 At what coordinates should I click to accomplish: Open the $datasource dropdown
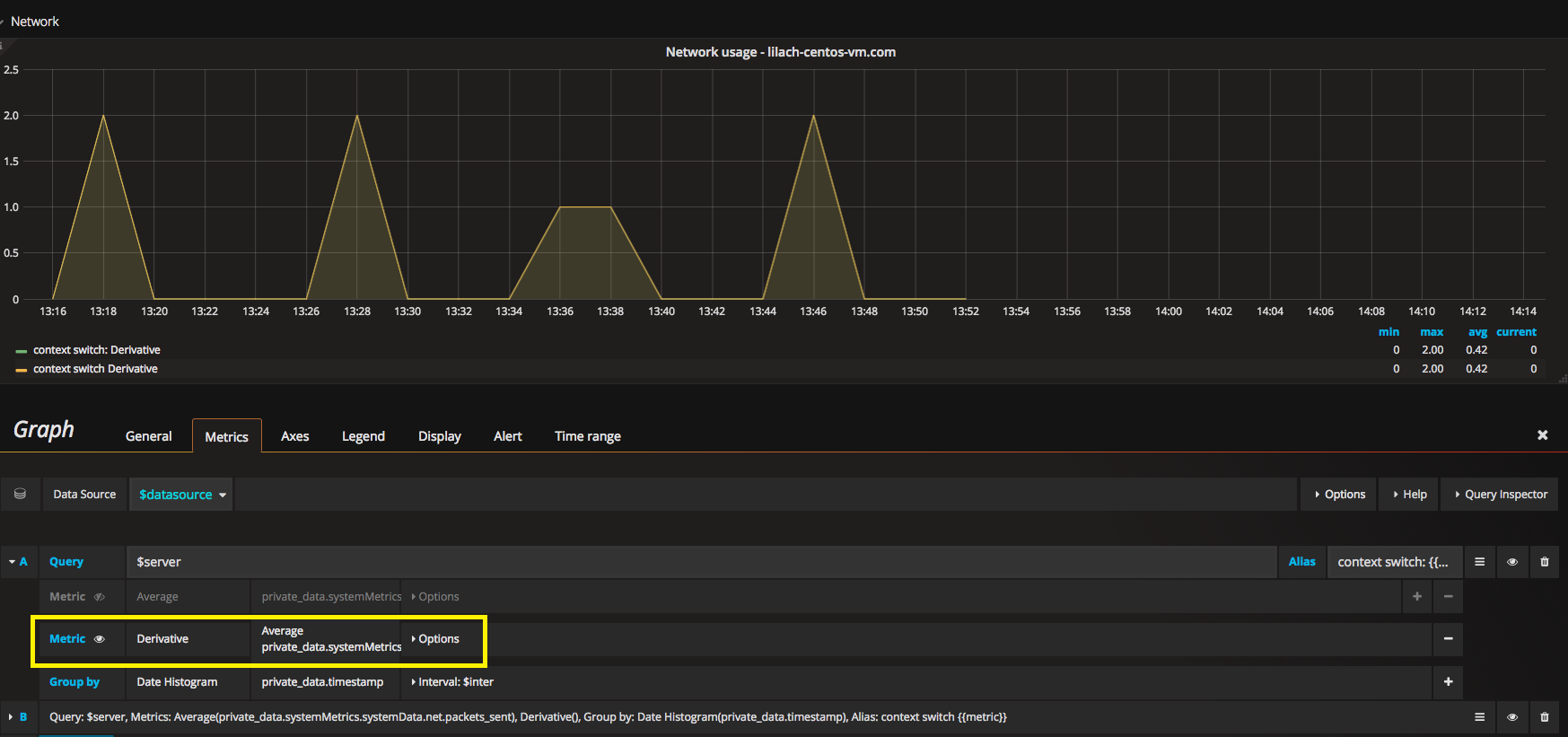pyautogui.click(x=182, y=495)
